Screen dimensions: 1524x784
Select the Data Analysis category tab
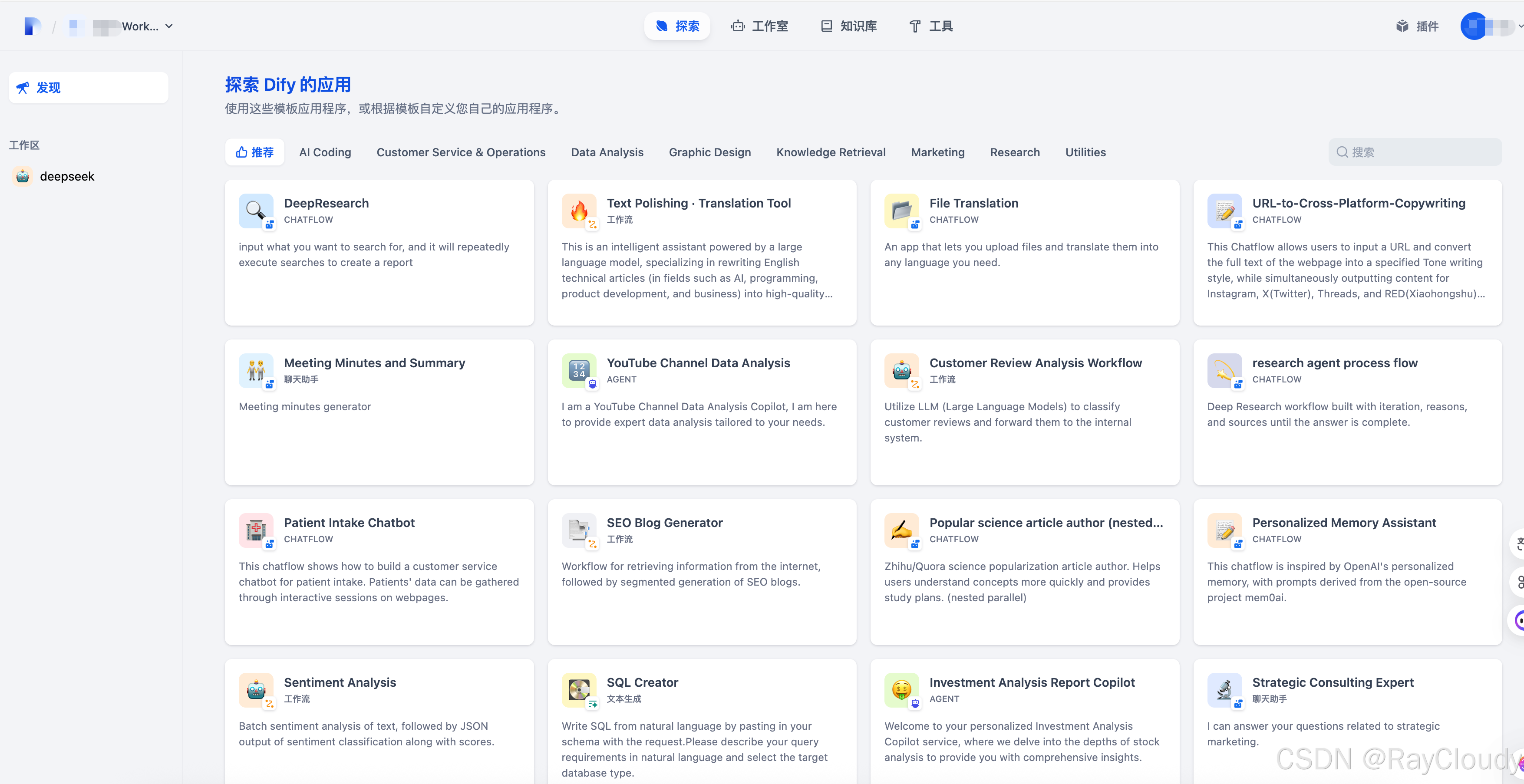click(607, 152)
